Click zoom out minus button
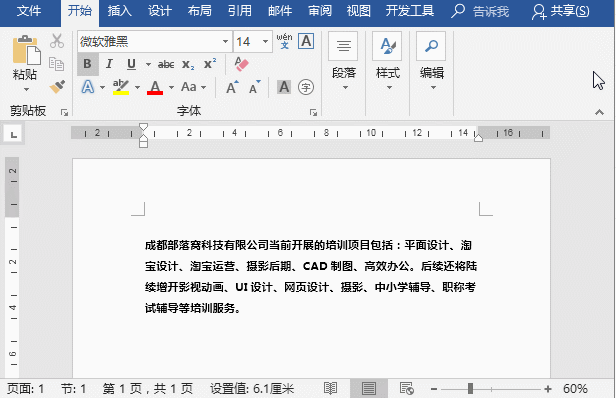Screen dimensions: 616x398 coord(434,389)
